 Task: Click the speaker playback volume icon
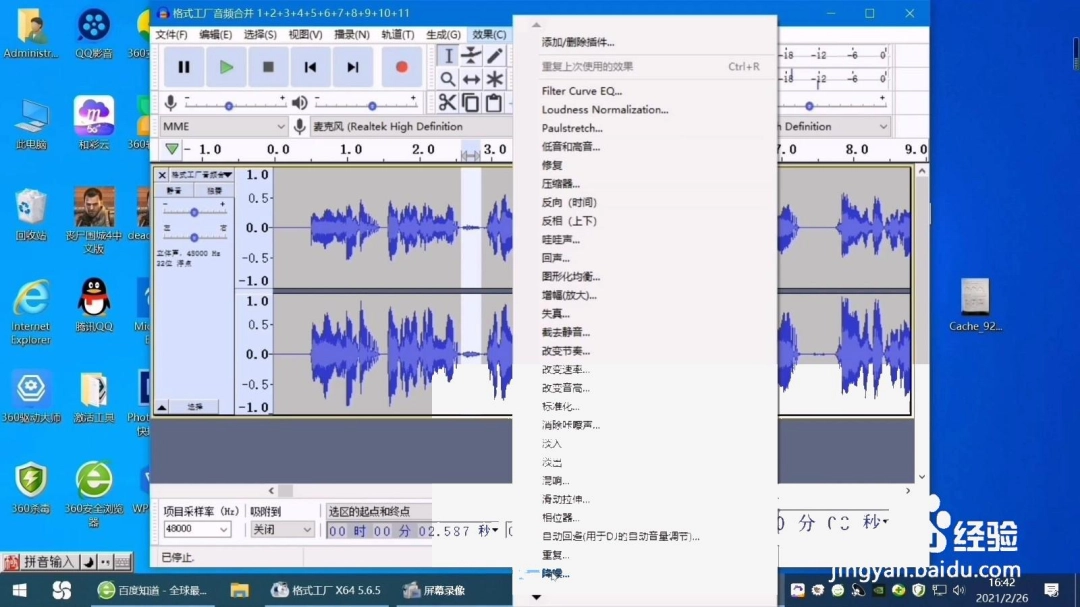(300, 103)
